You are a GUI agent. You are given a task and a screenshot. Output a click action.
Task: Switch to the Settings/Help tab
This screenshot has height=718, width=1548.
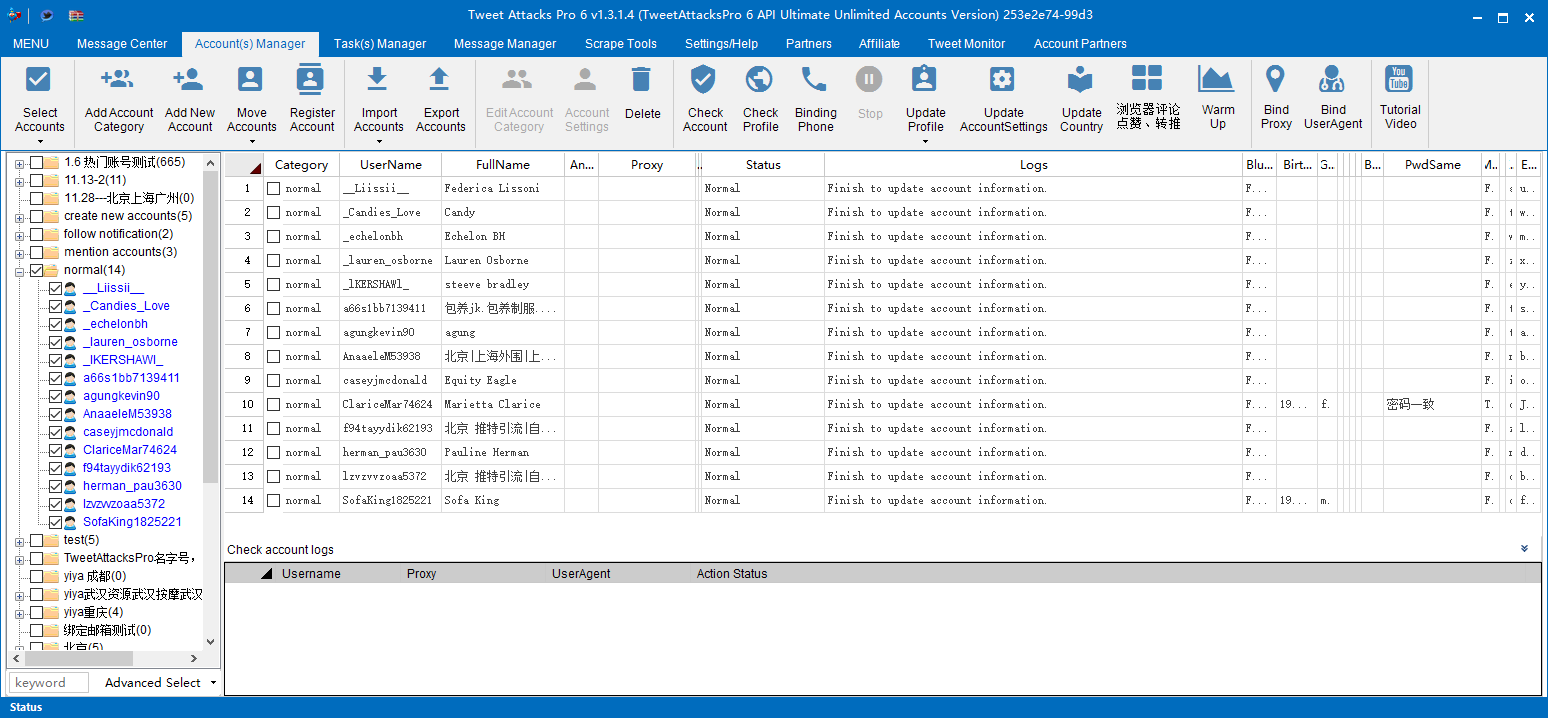click(x=721, y=44)
